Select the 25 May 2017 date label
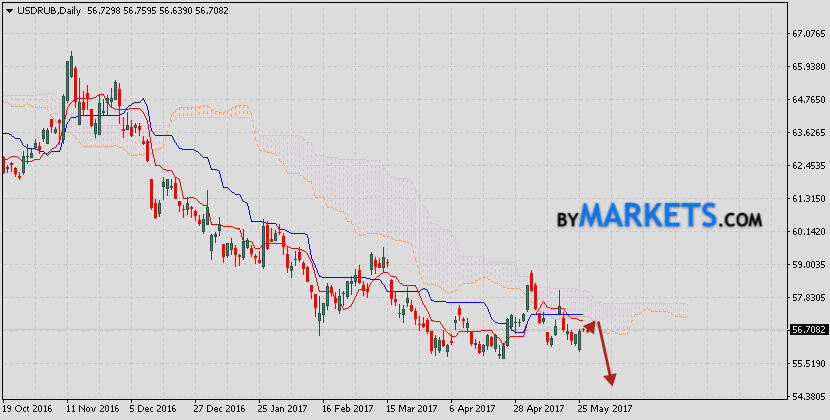Screen dimensions: 830x420 (x=606, y=409)
